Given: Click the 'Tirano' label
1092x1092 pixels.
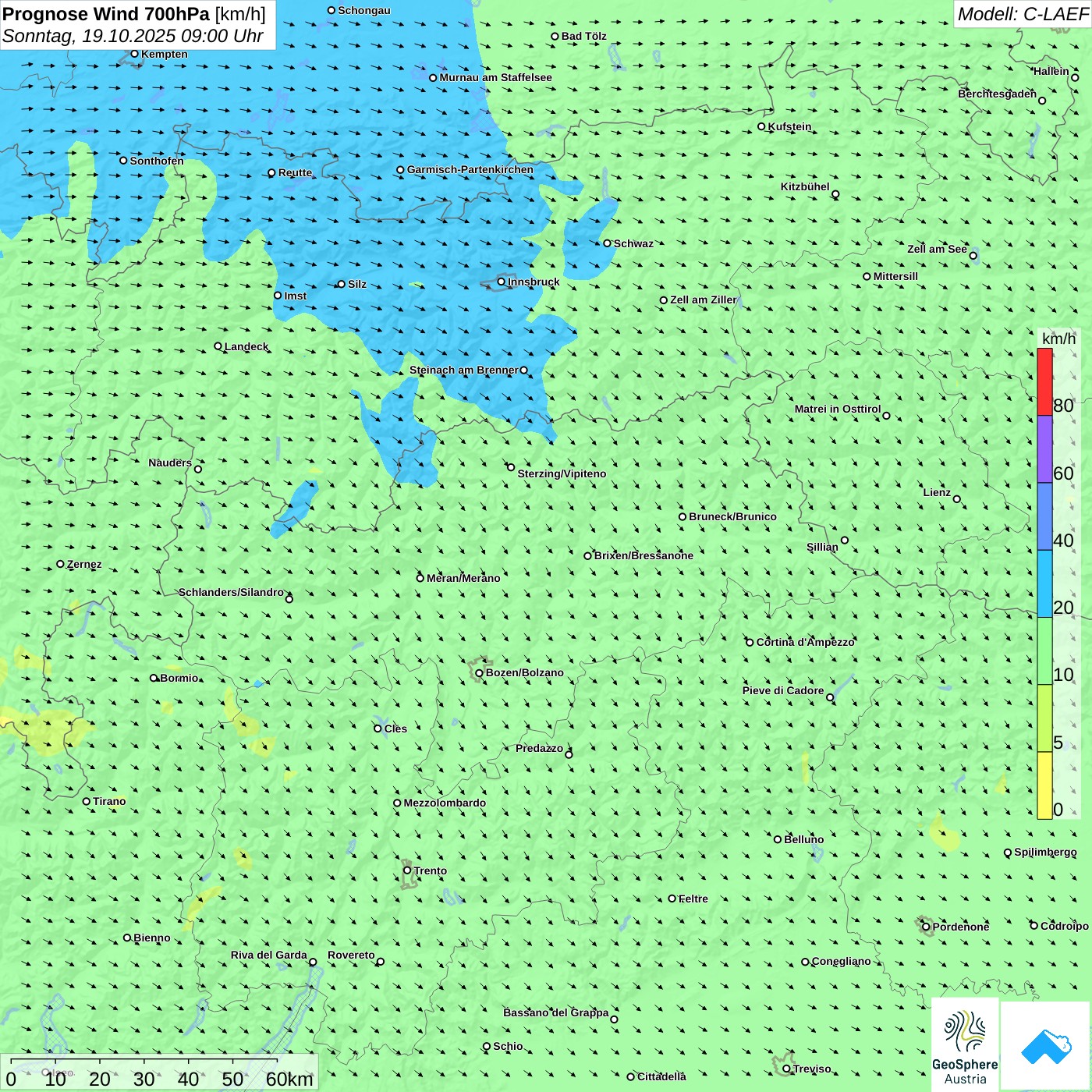Looking at the screenshot, I should (x=109, y=801).
